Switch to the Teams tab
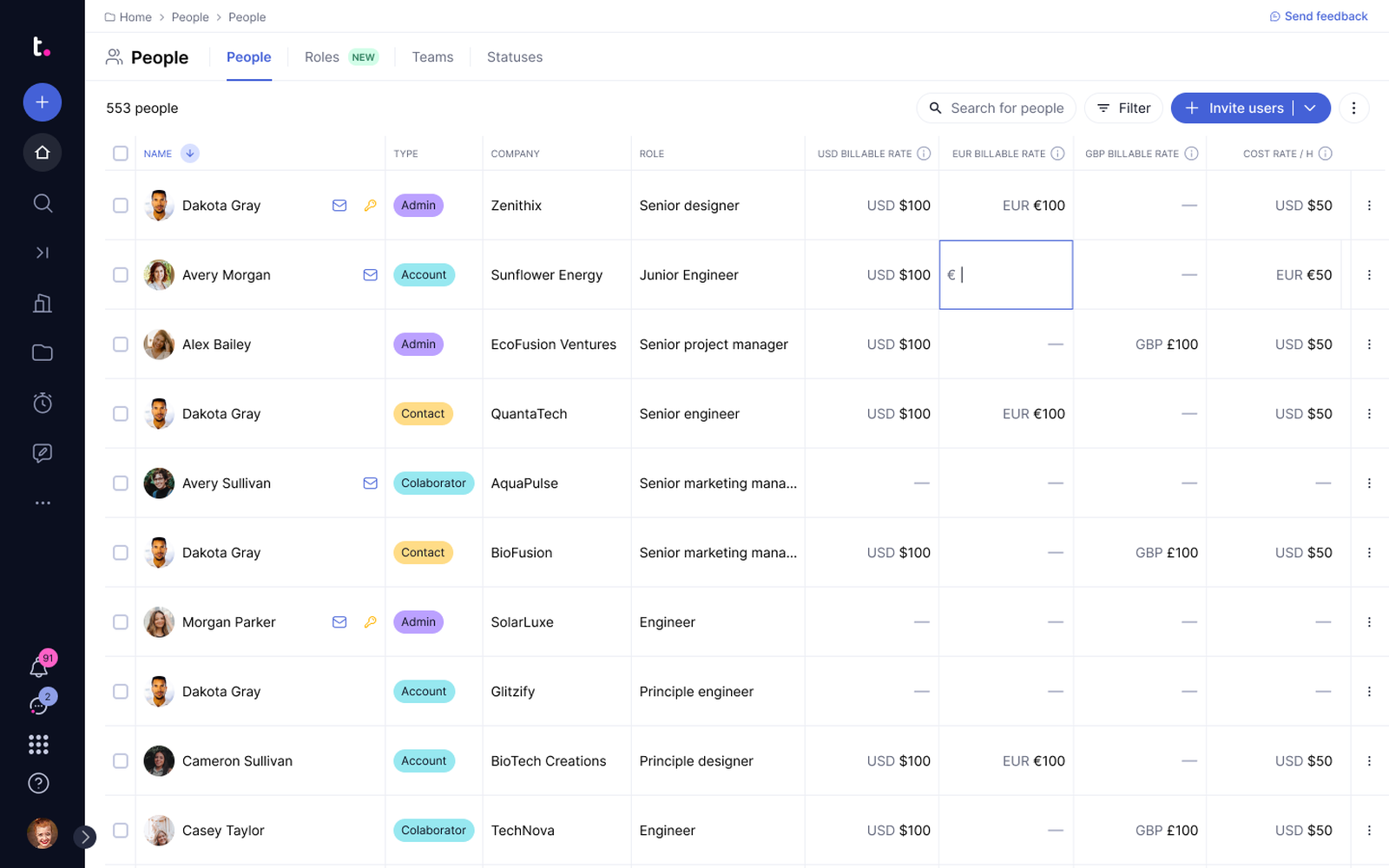The image size is (1389, 868). (x=432, y=57)
